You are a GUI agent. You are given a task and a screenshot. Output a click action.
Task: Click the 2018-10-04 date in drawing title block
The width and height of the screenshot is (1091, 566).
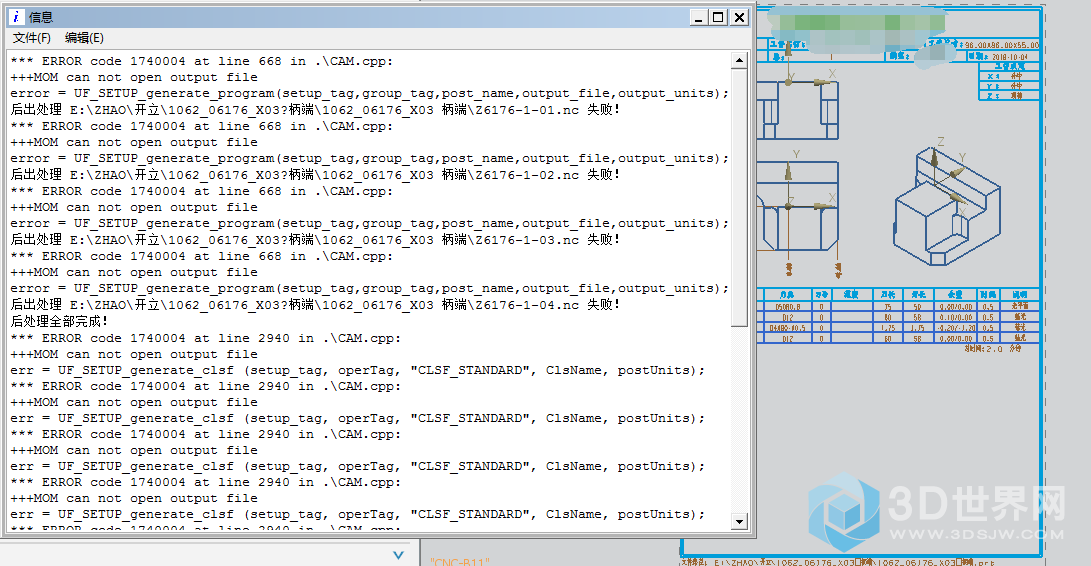tap(1010, 57)
